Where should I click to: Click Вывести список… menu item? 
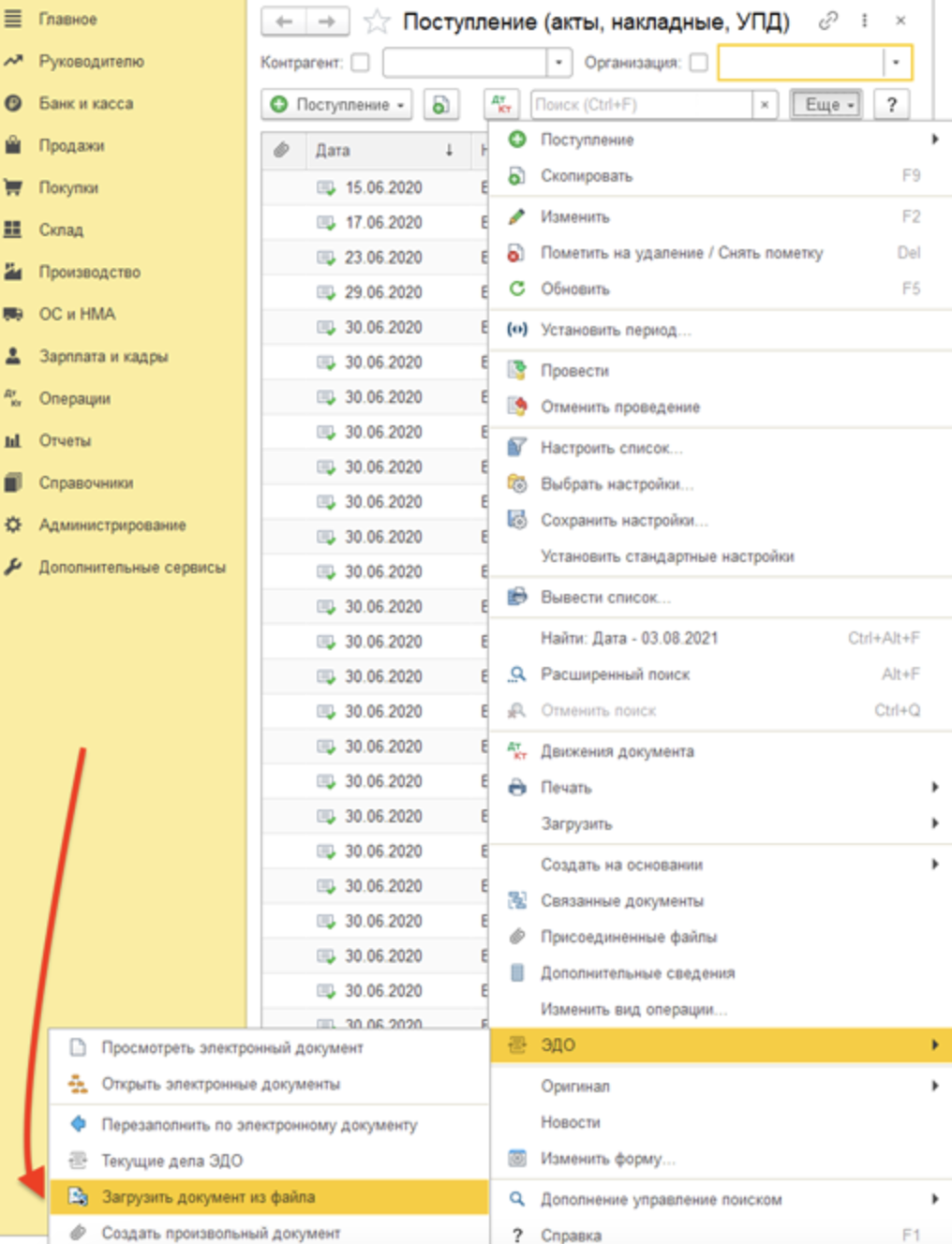(720, 598)
